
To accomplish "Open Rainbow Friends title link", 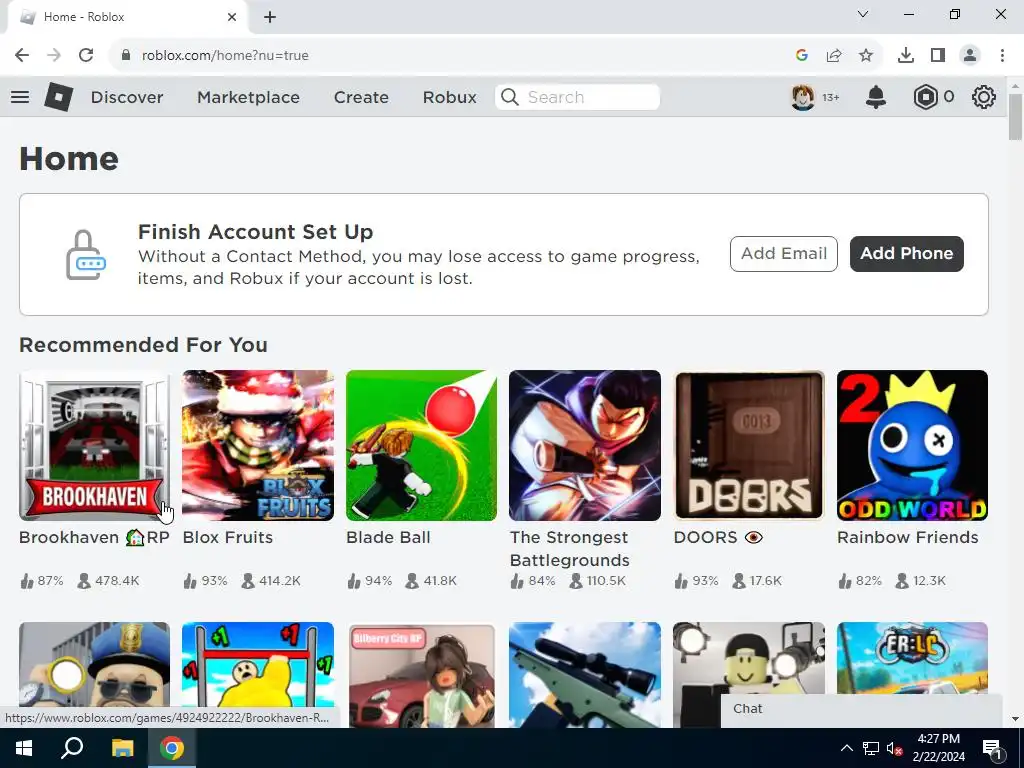I will 908,537.
